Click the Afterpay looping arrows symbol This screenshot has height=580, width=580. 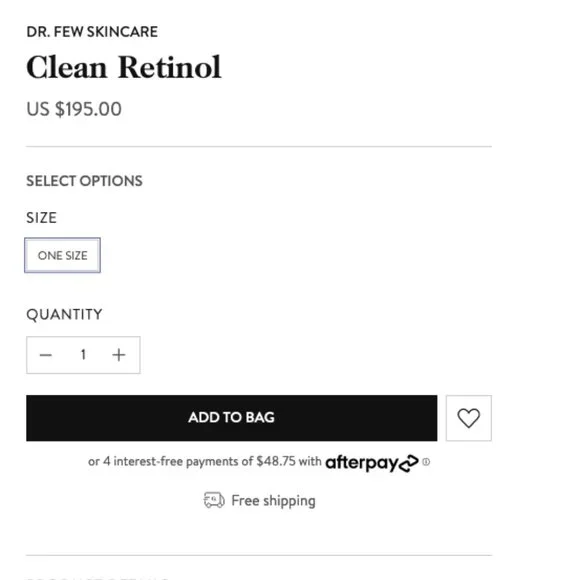click(x=409, y=463)
